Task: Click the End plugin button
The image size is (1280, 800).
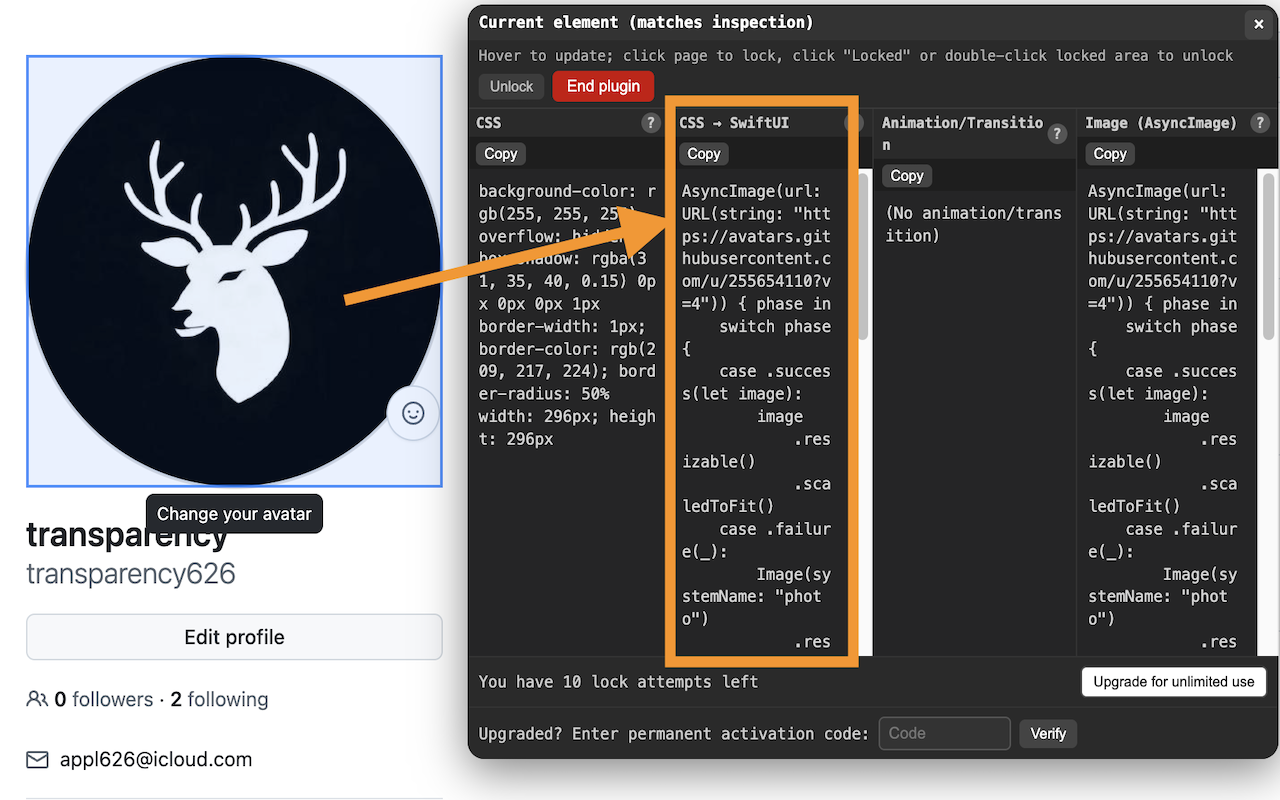Action: 603,86
